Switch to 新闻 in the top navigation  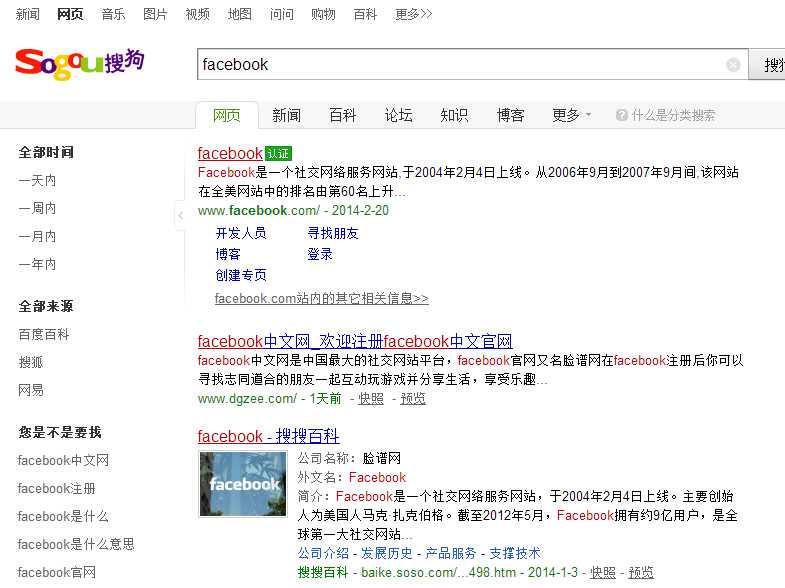(28, 14)
